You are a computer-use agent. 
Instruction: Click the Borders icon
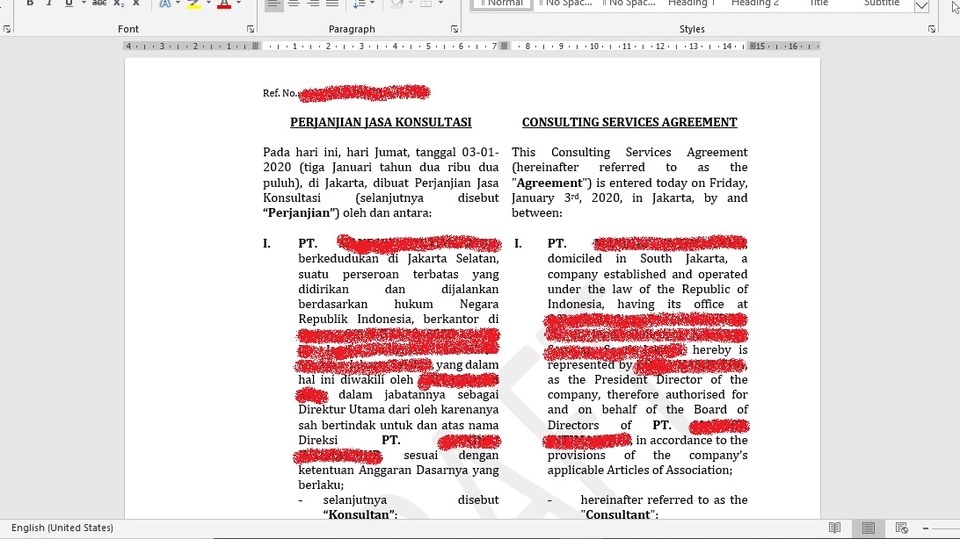(x=426, y=3)
